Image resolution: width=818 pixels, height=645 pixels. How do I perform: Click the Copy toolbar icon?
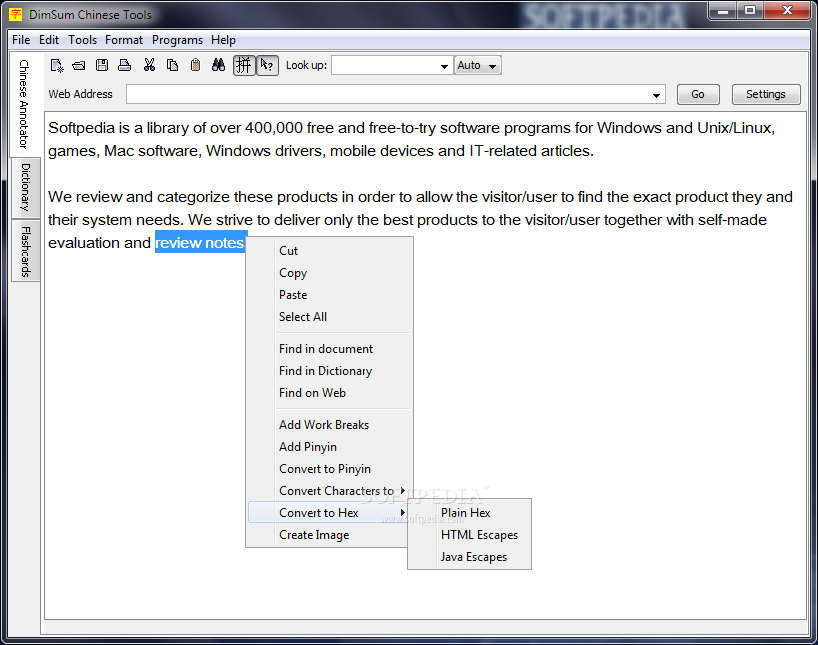pyautogui.click(x=172, y=65)
